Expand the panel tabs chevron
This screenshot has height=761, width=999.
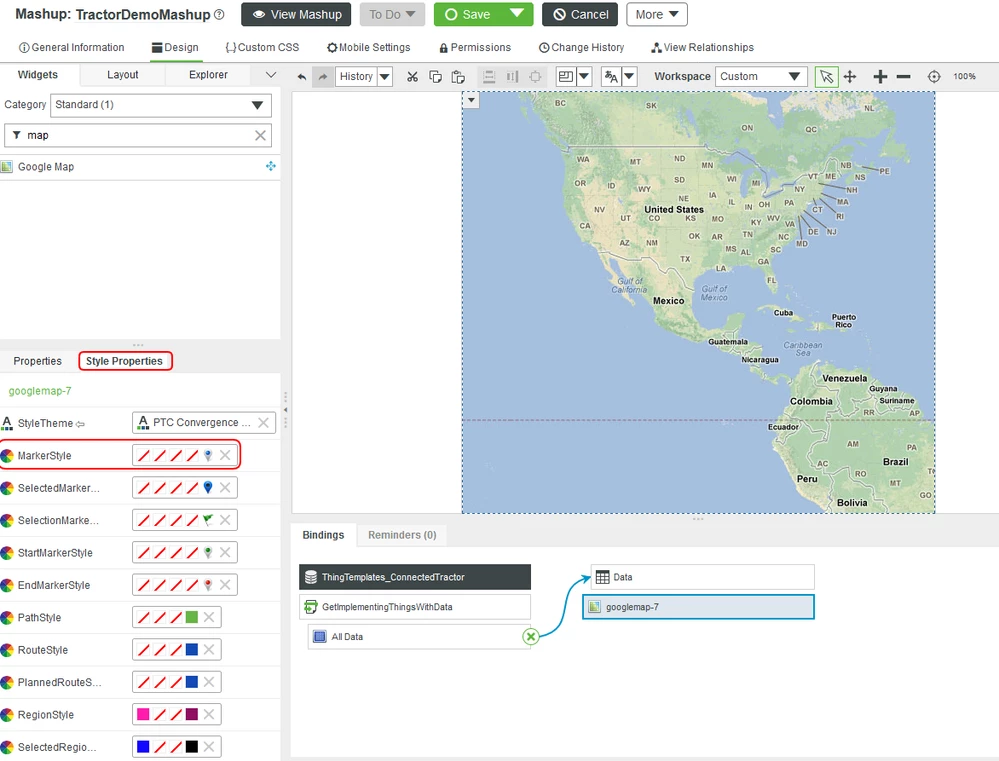[x=271, y=75]
